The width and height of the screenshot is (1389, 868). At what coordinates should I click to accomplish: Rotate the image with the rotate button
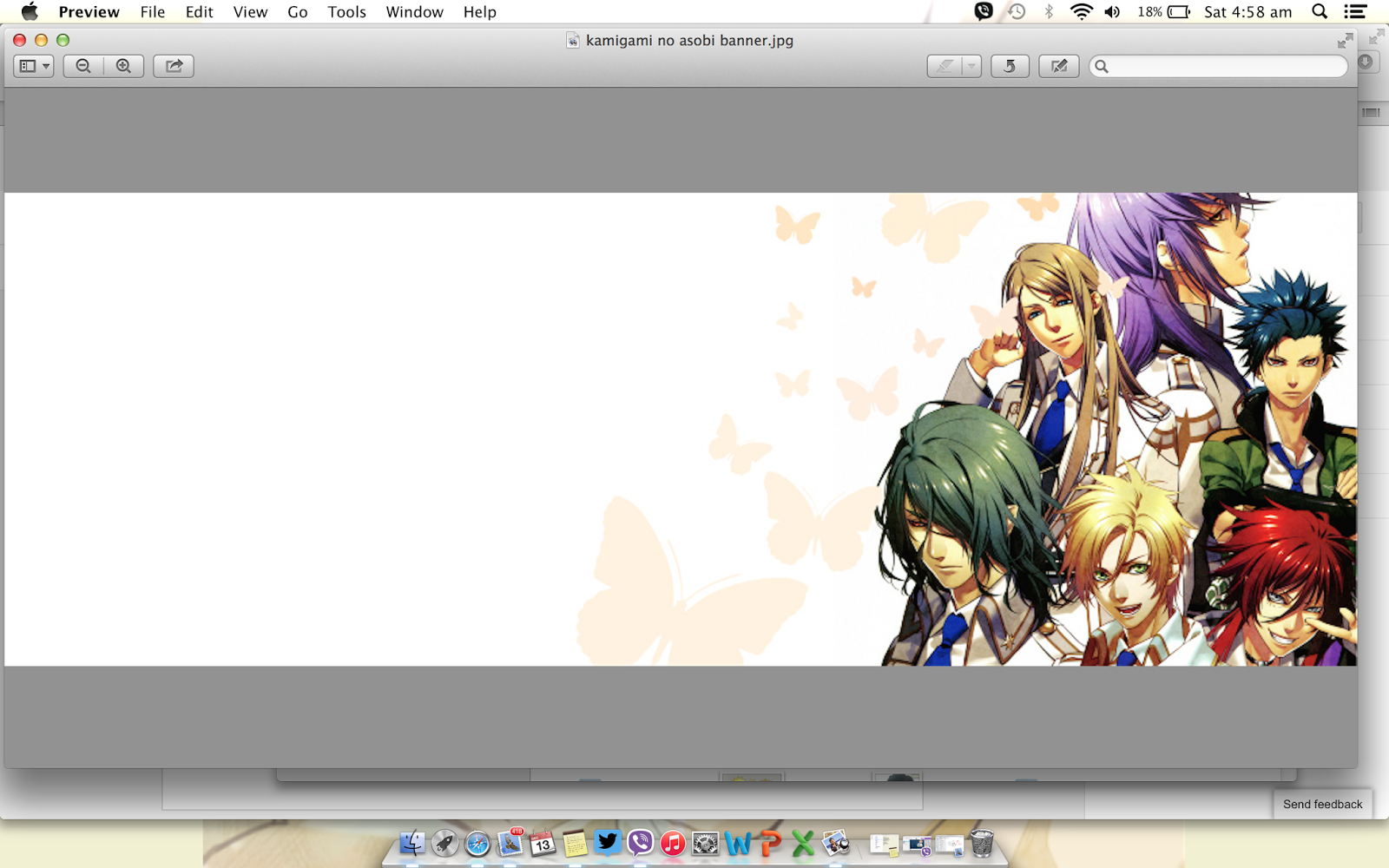tap(1010, 66)
